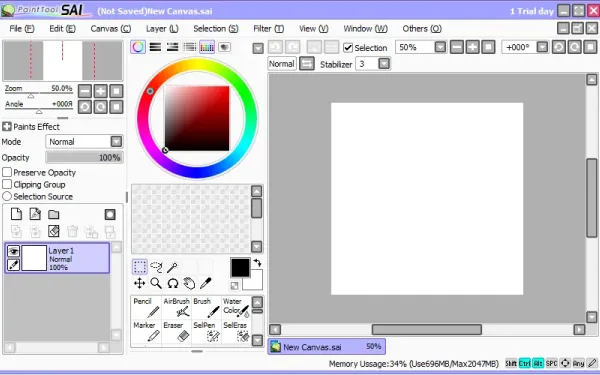Hide Layer1 with the eye icon
The width and height of the screenshot is (600, 375).
(x=13, y=251)
